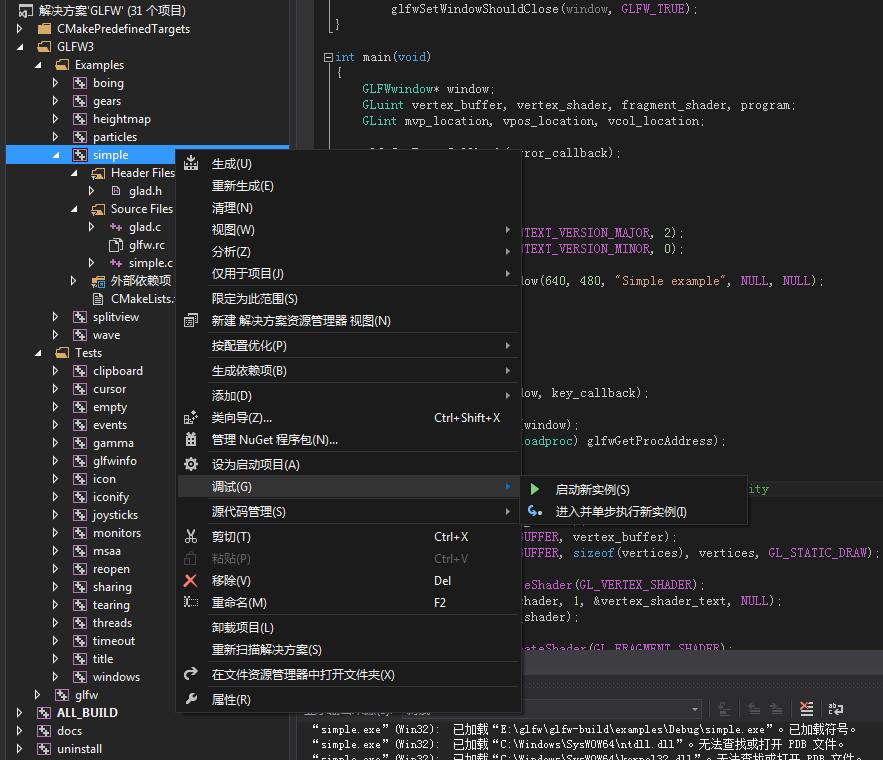The width and height of the screenshot is (883, 760).
Task: Select the wave project
Action: tap(106, 335)
